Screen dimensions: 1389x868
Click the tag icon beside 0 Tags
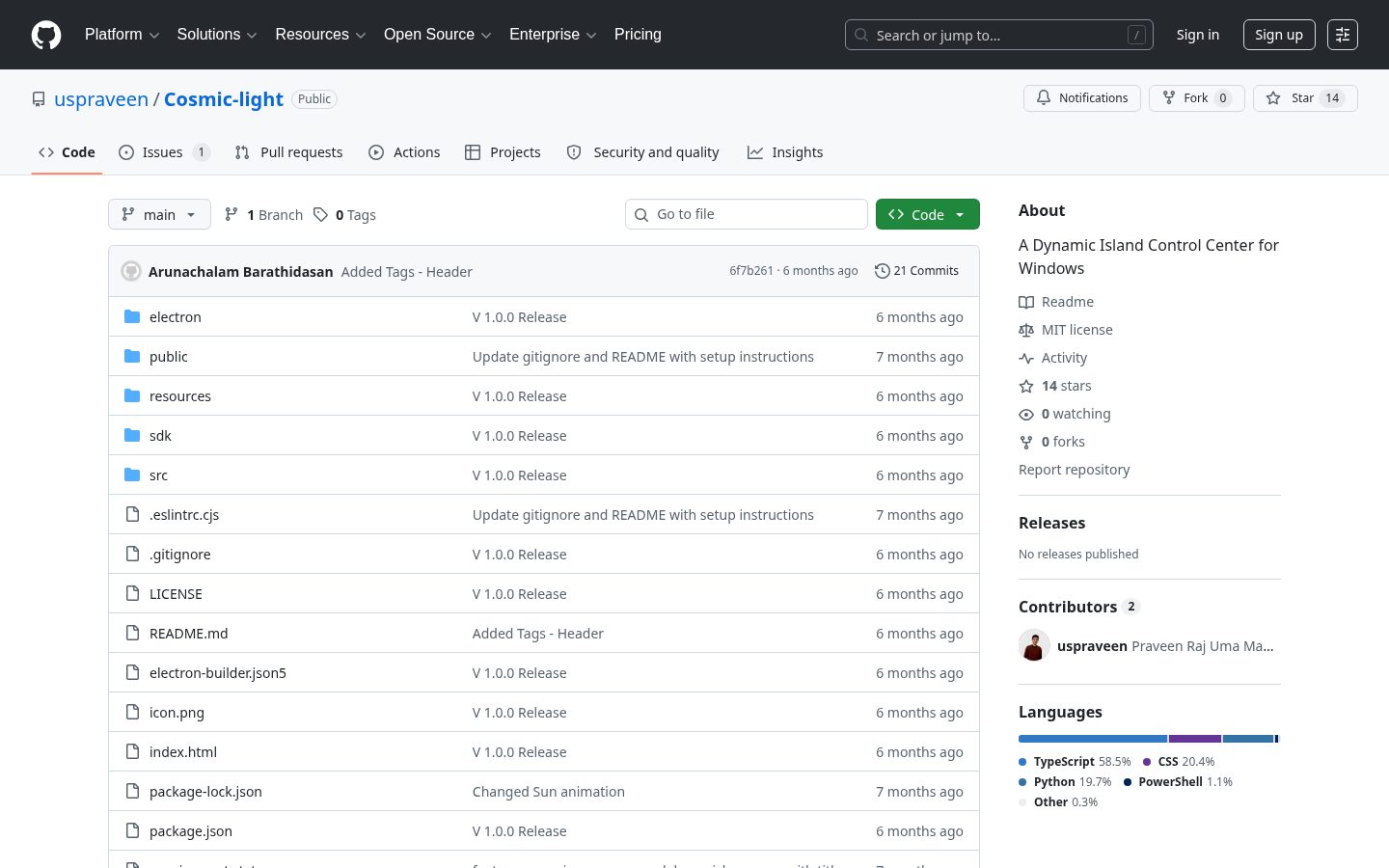320,214
